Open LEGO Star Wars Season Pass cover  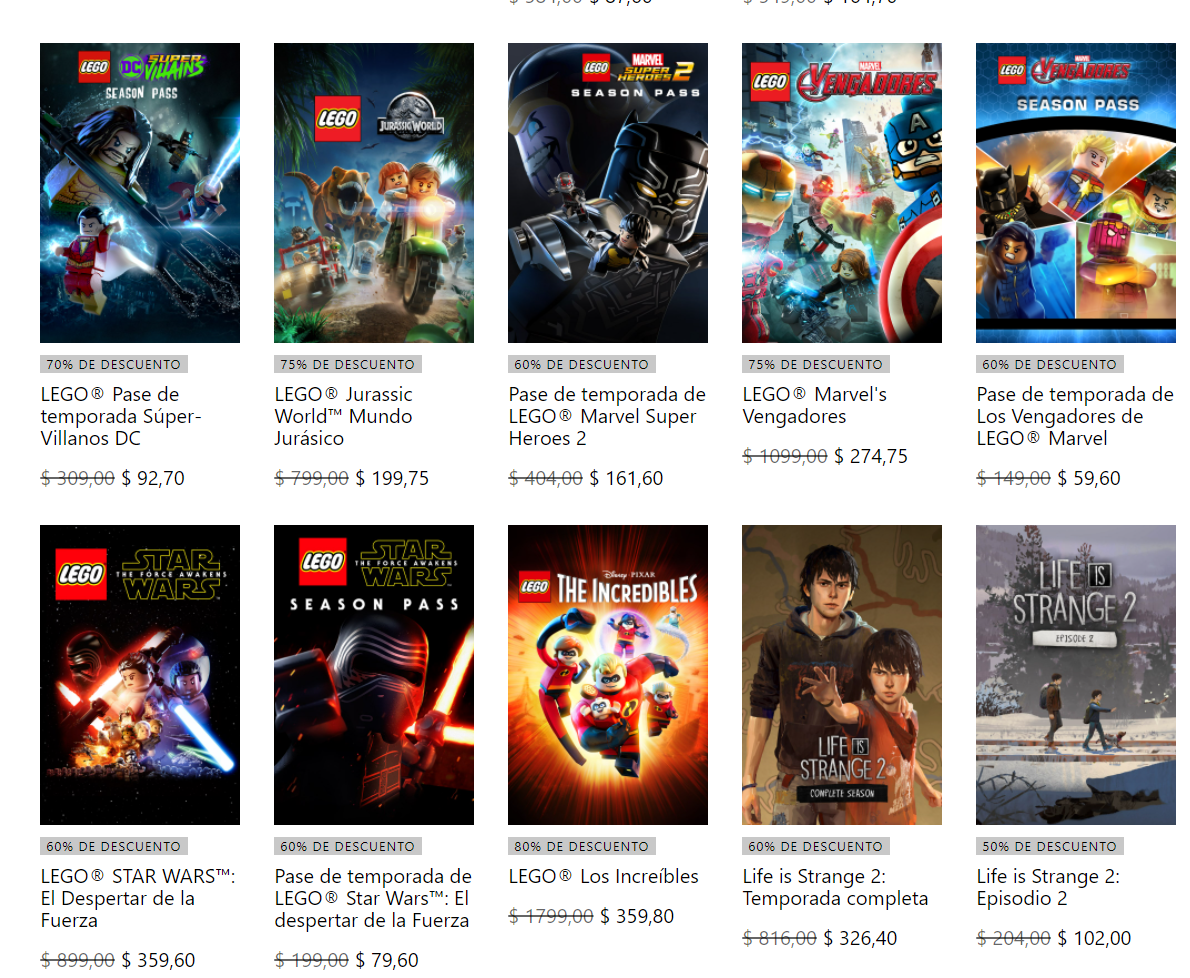tap(373, 675)
